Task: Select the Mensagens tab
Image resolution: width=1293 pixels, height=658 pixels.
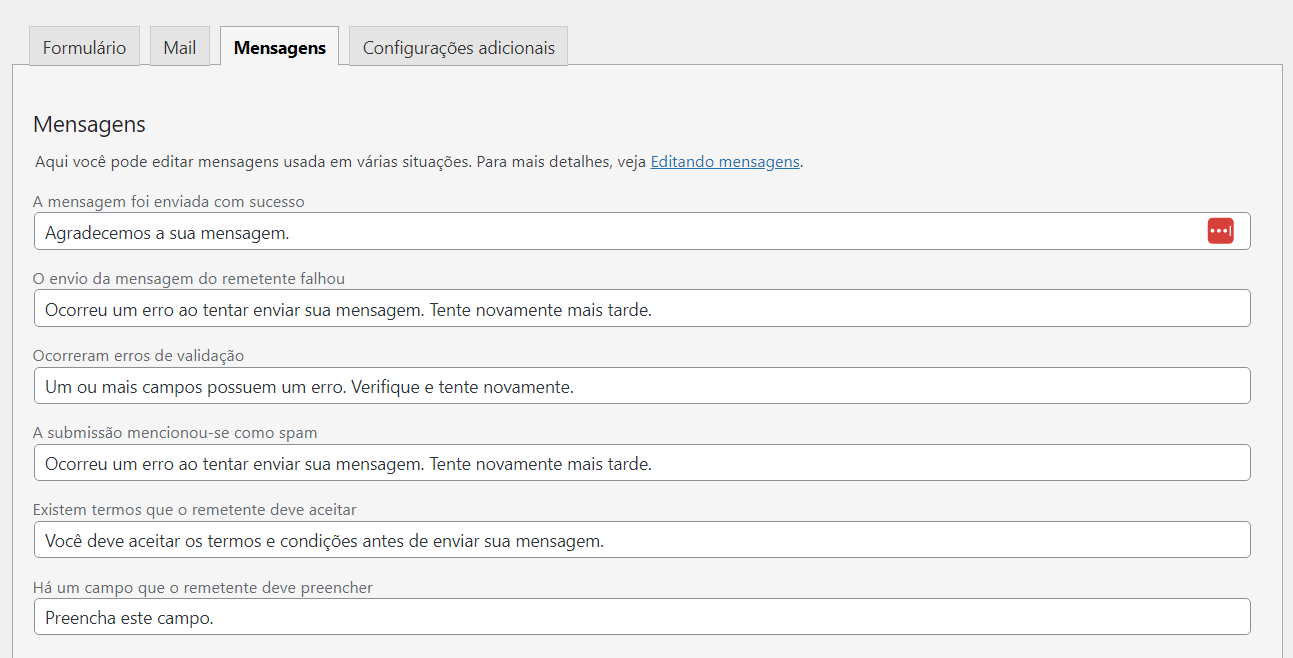Action: tap(279, 47)
